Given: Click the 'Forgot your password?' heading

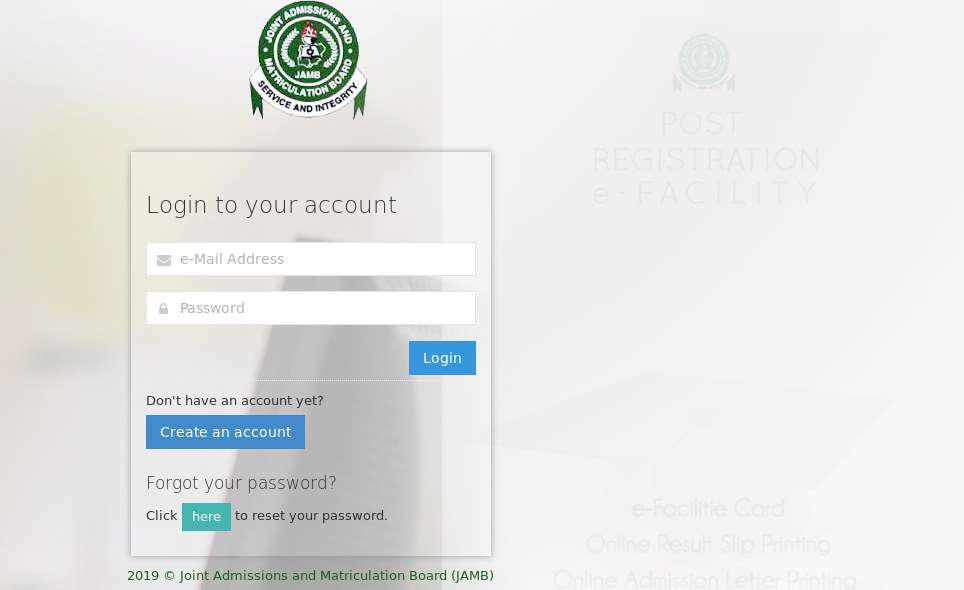Looking at the screenshot, I should pos(241,483).
